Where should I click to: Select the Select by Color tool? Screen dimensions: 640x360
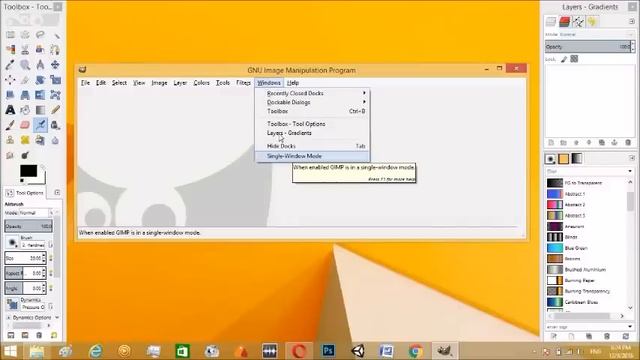10,50
